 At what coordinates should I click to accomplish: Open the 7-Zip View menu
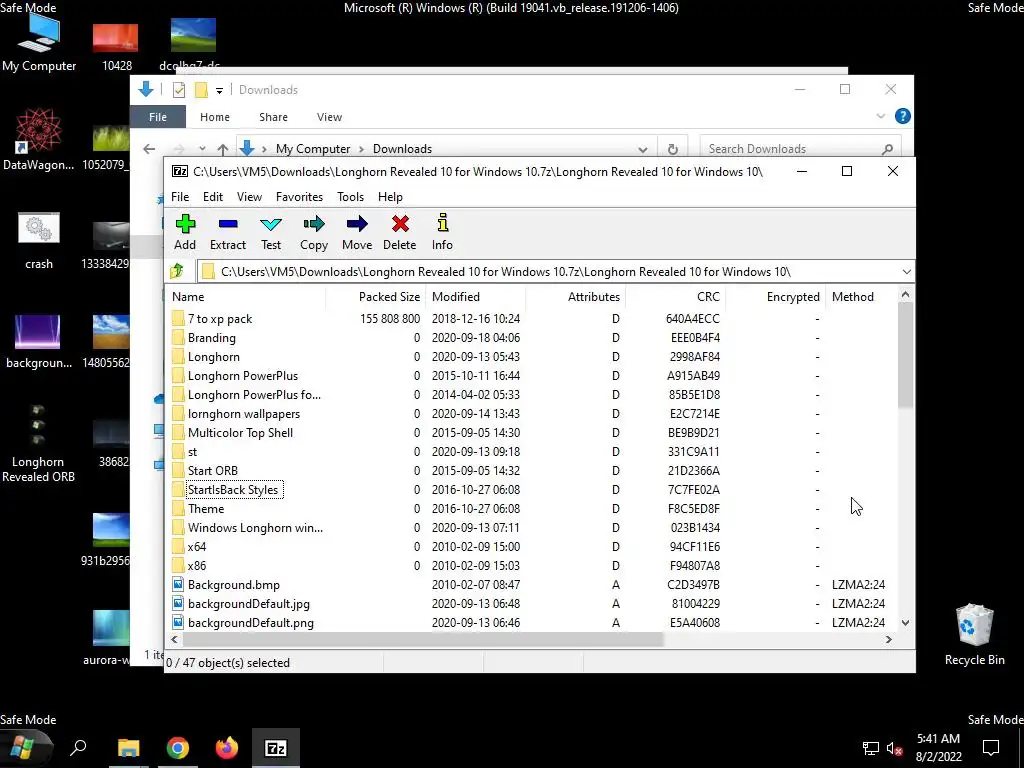coord(249,197)
